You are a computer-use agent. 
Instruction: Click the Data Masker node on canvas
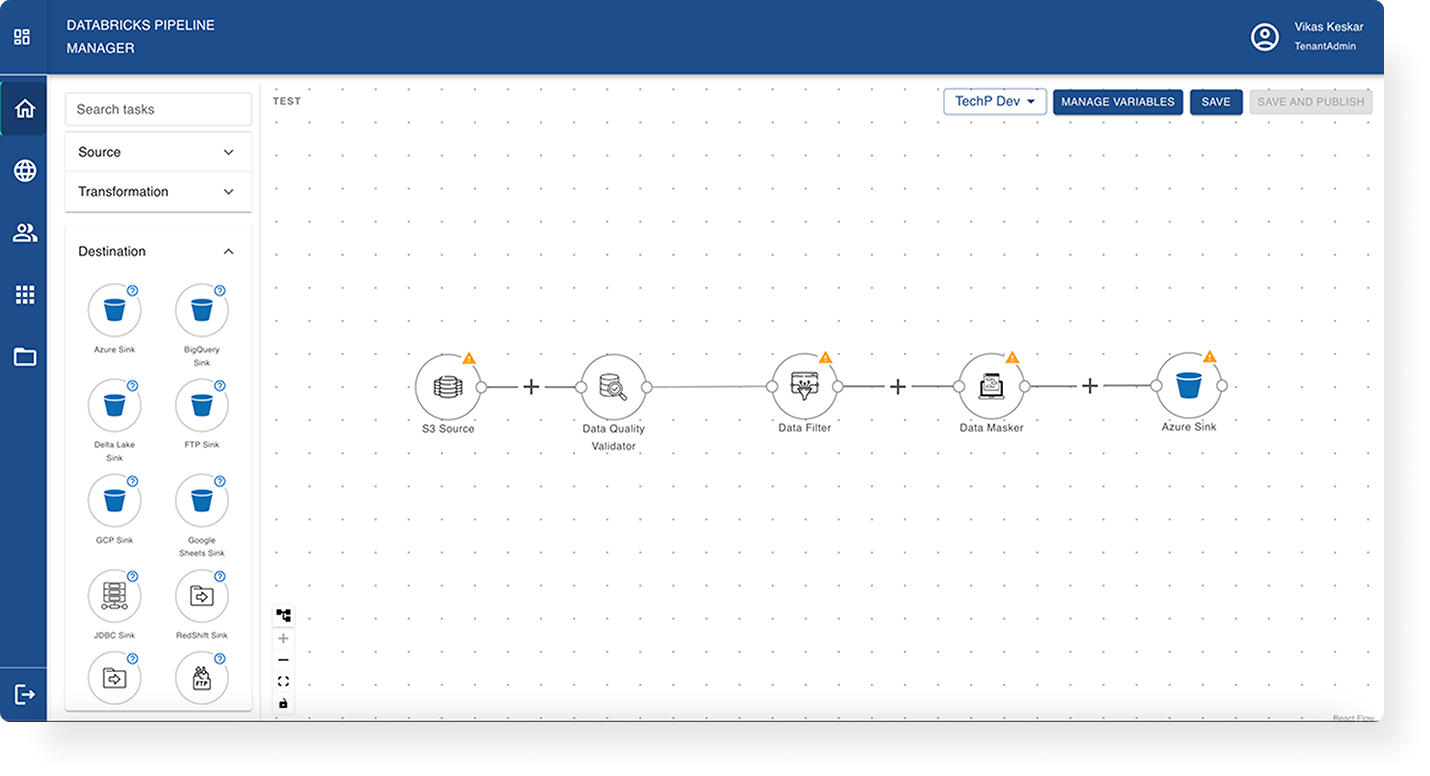point(991,385)
